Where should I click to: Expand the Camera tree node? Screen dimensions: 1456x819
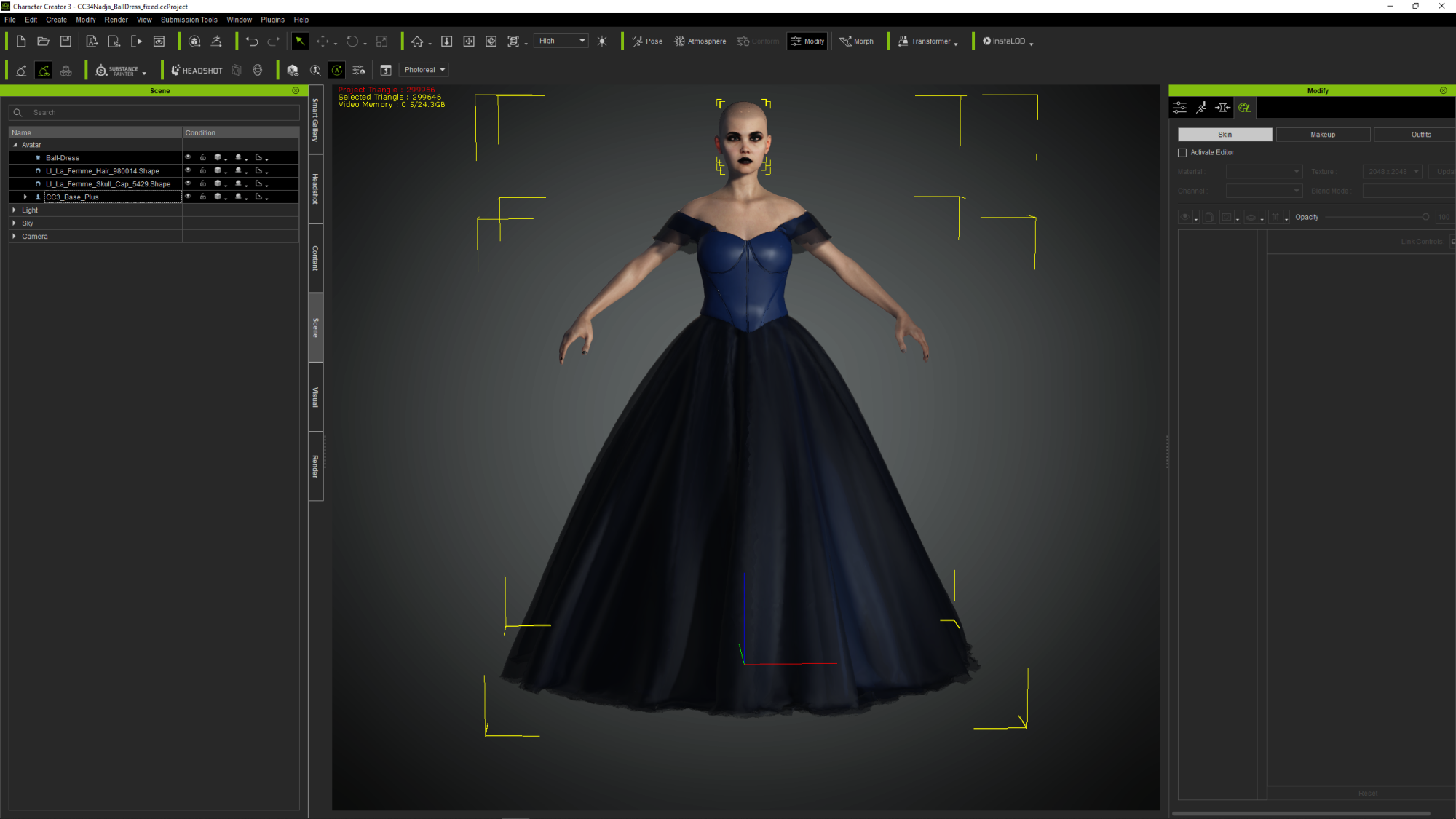pyautogui.click(x=15, y=237)
